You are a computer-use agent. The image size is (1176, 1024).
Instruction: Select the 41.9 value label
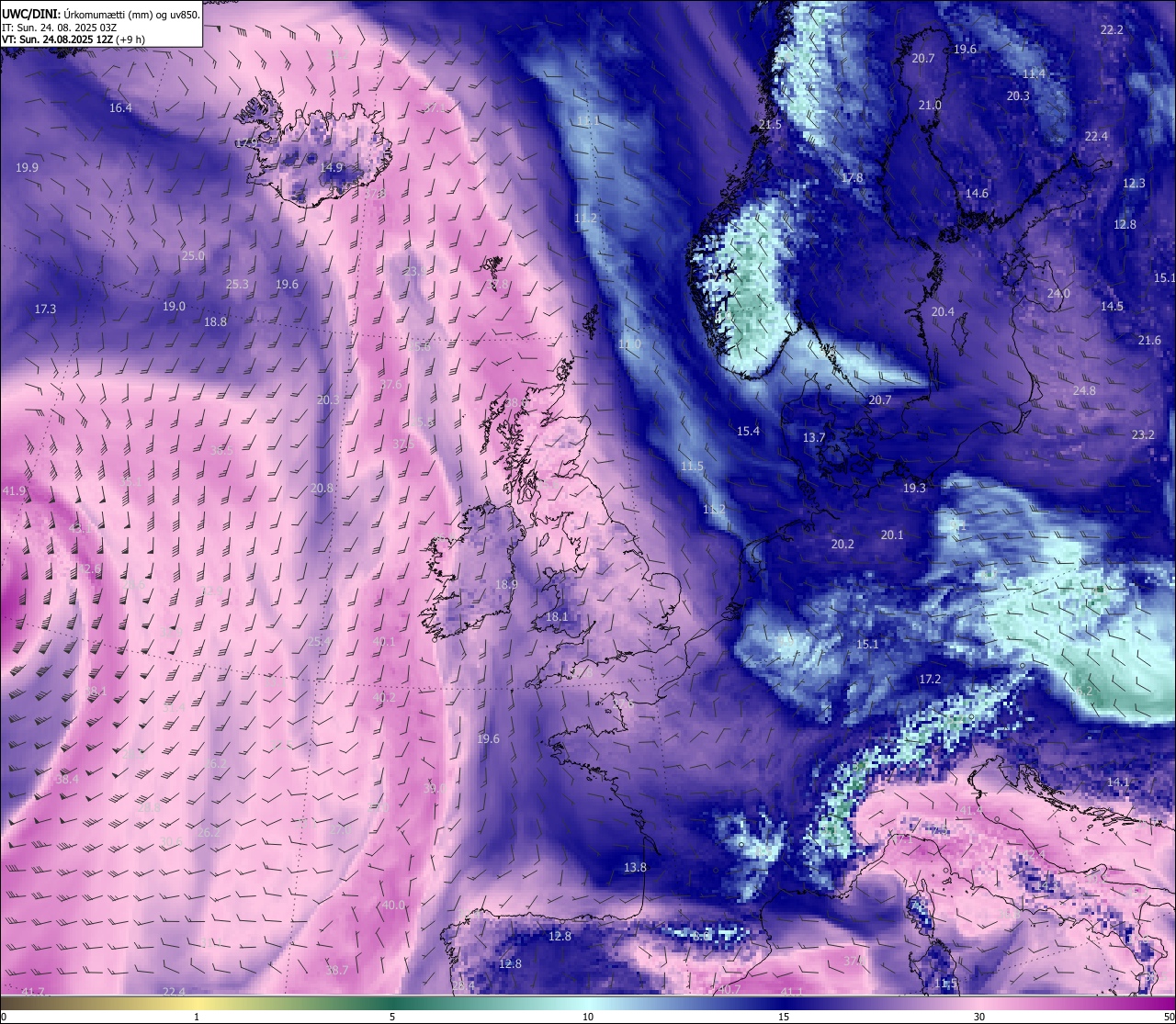click(14, 492)
